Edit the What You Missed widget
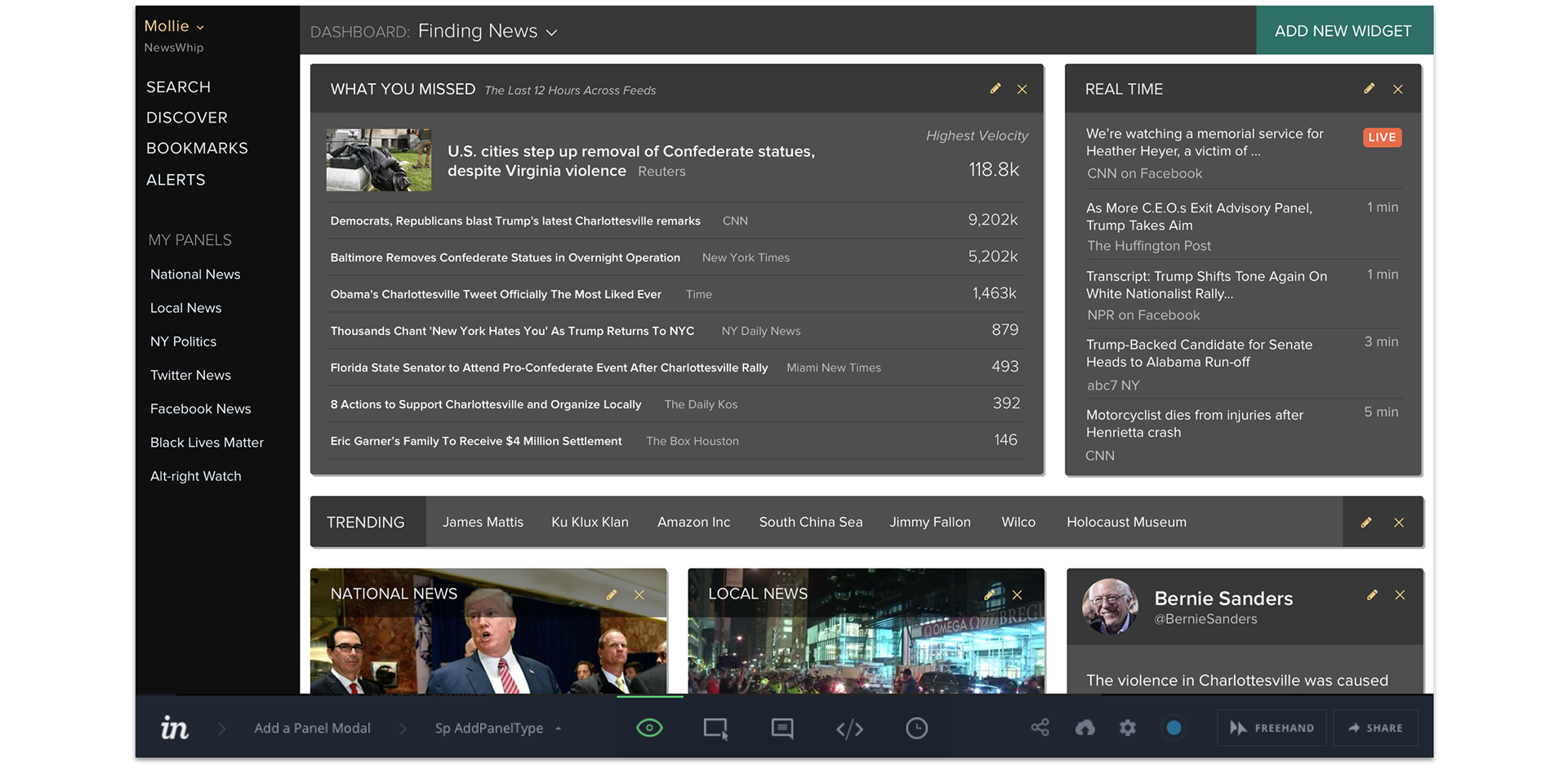Screen dimensions: 1568x771 point(995,89)
